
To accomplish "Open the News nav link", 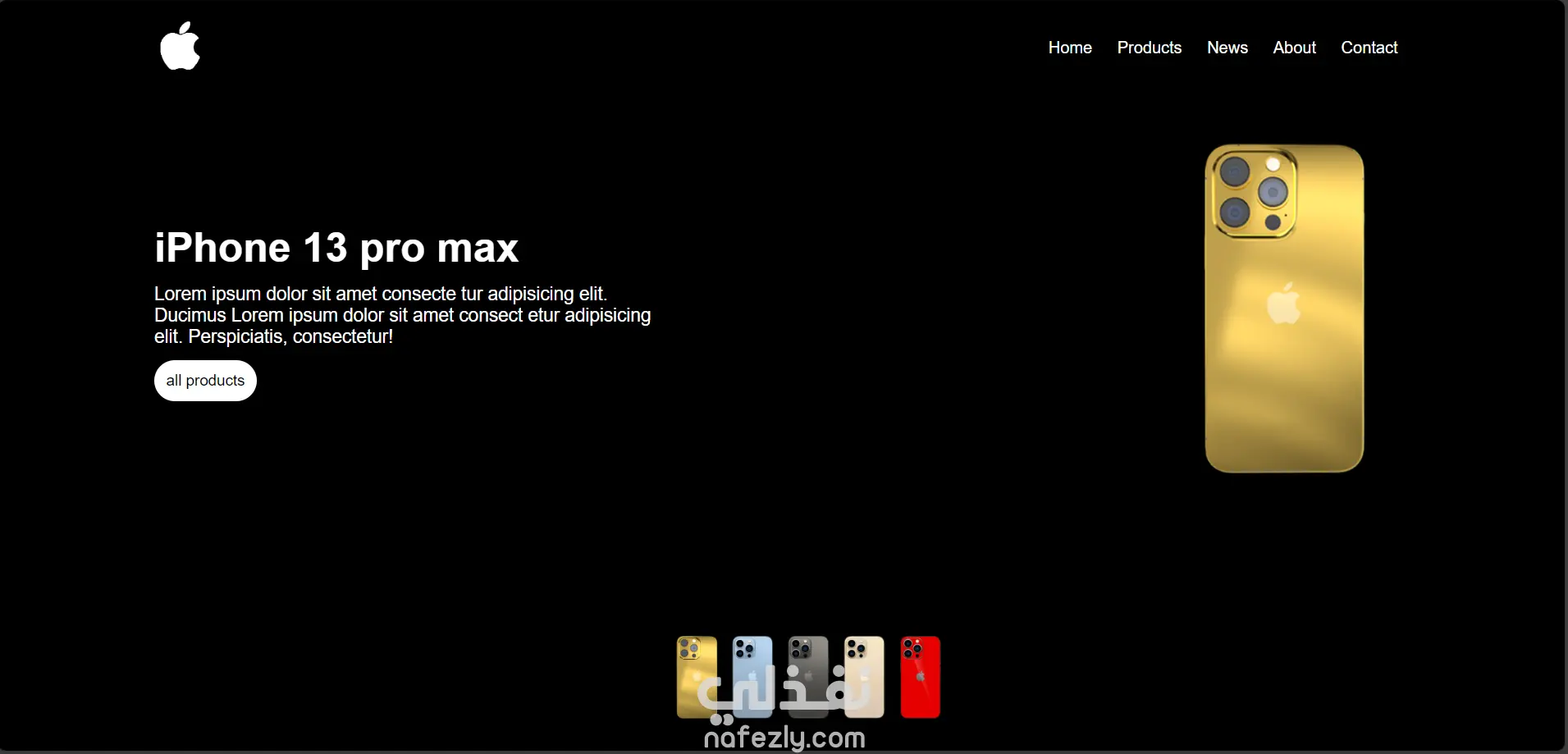I will pyautogui.click(x=1227, y=48).
